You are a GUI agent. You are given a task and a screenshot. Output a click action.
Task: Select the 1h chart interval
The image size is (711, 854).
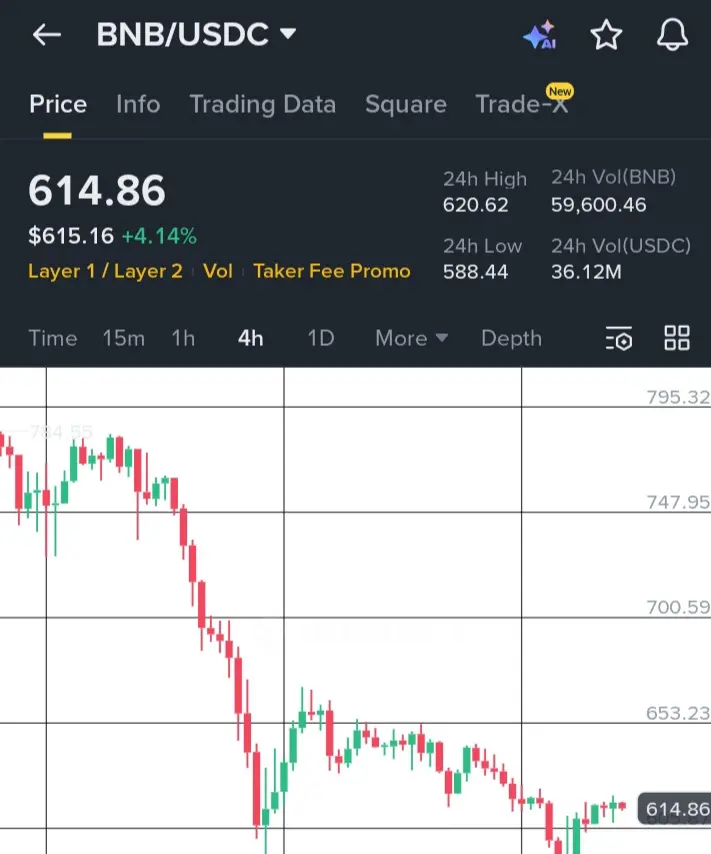183,339
